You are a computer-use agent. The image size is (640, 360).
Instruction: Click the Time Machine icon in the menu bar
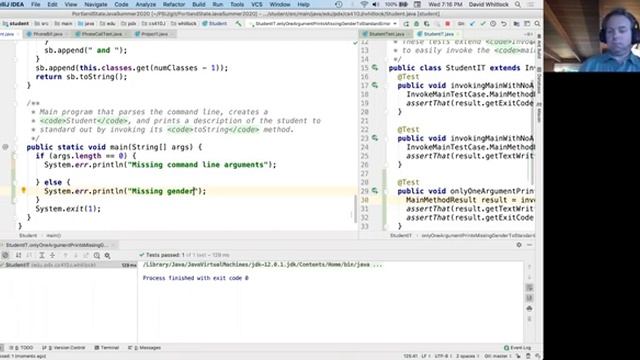coord(339,4)
